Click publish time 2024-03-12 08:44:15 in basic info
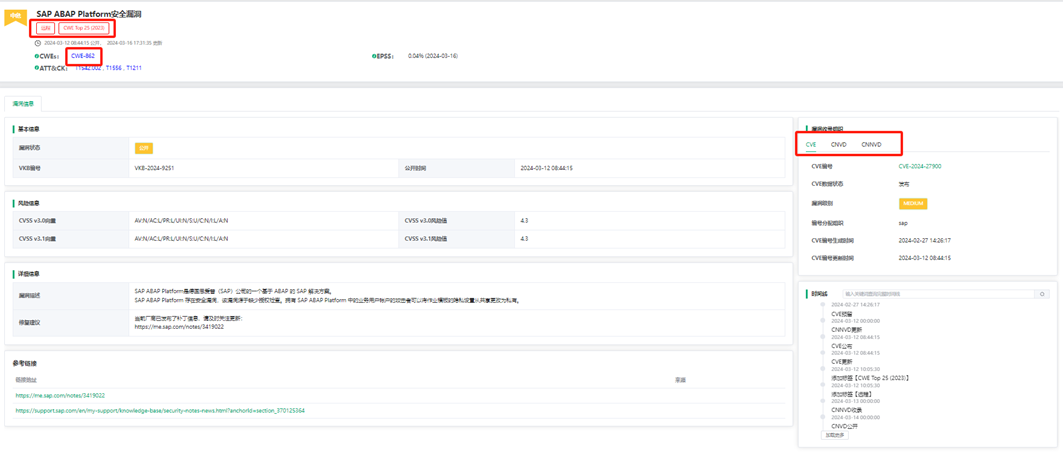 [547, 167]
